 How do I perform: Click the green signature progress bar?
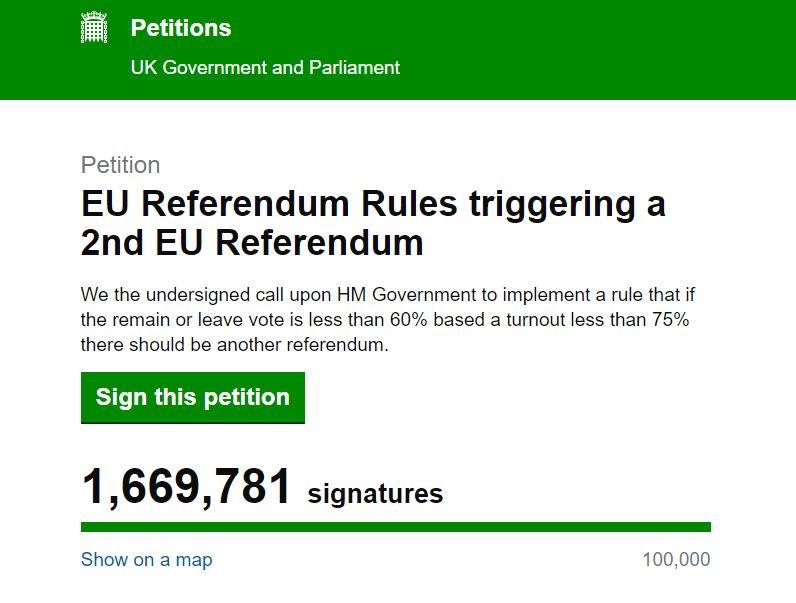coord(396,527)
